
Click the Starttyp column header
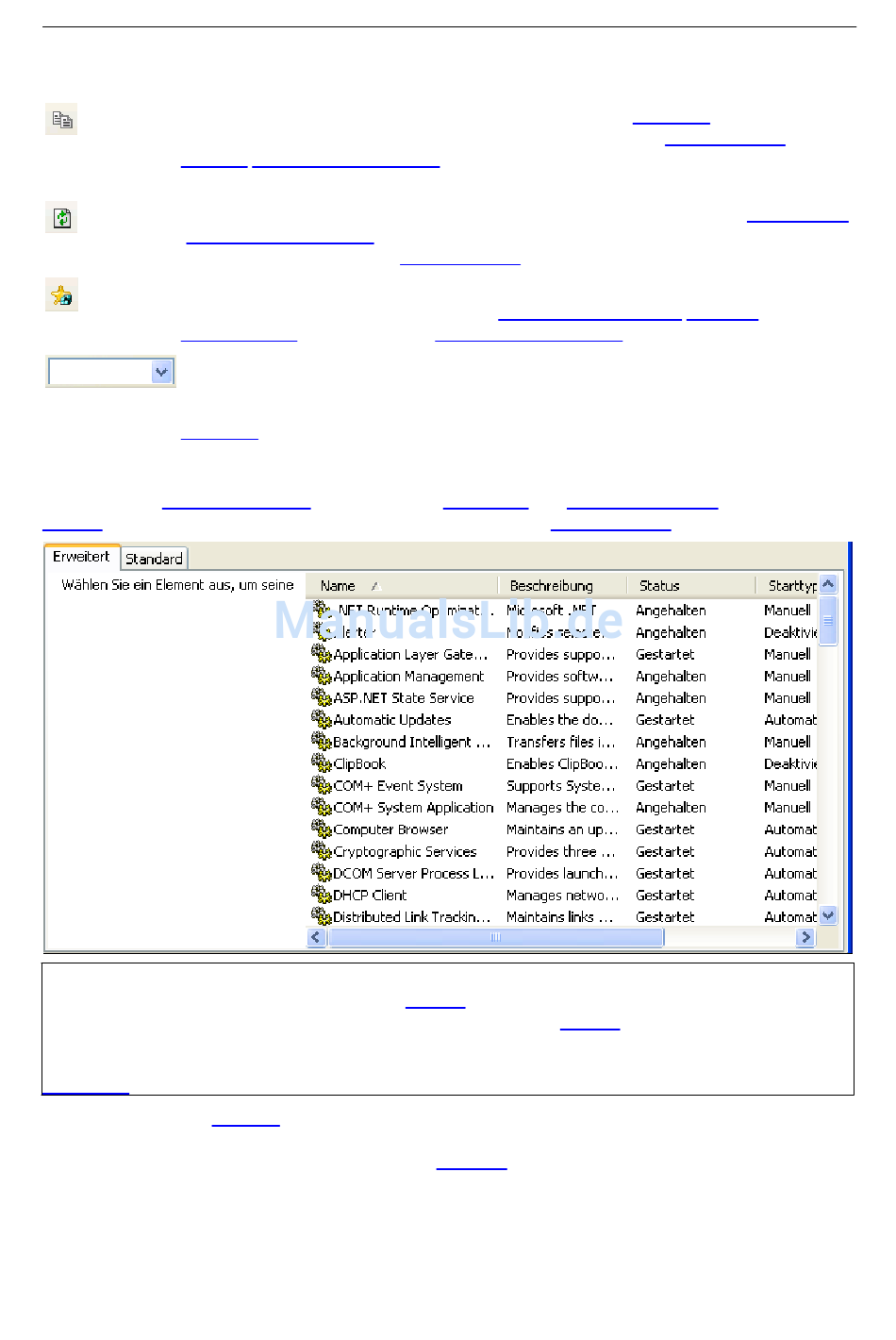(790, 586)
